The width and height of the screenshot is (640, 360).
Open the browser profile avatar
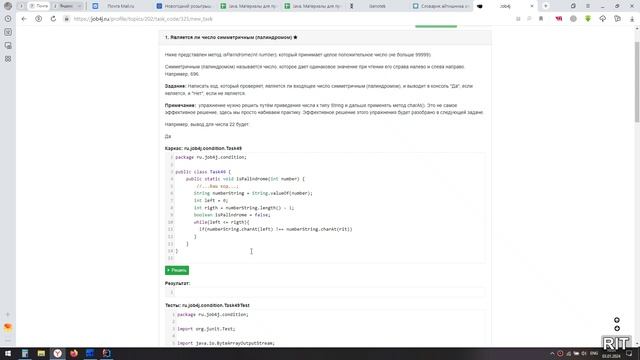click(8, 6)
